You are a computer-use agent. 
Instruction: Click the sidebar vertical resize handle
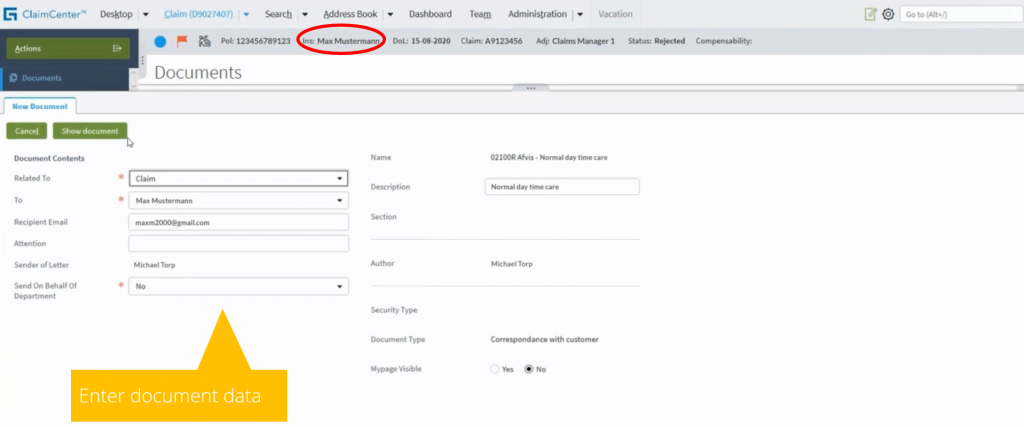[x=143, y=61]
